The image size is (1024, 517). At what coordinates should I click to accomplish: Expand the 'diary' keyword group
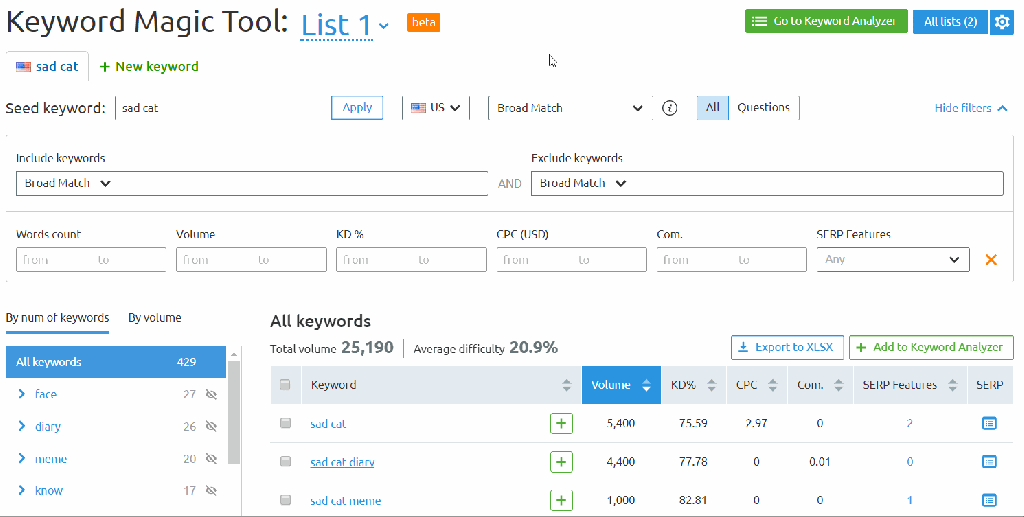click(x=22, y=426)
